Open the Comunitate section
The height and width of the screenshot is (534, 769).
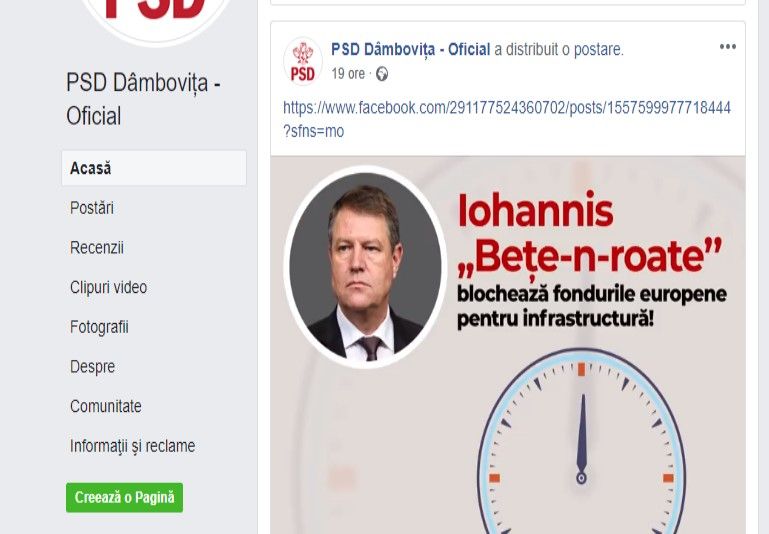click(x=105, y=407)
